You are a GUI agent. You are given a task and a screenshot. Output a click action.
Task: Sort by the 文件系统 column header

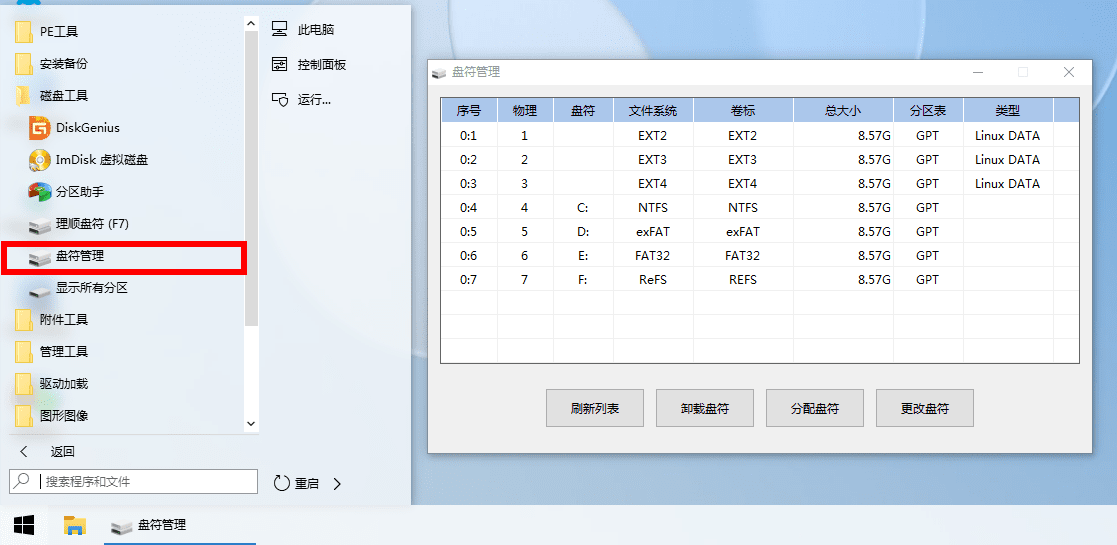653,111
